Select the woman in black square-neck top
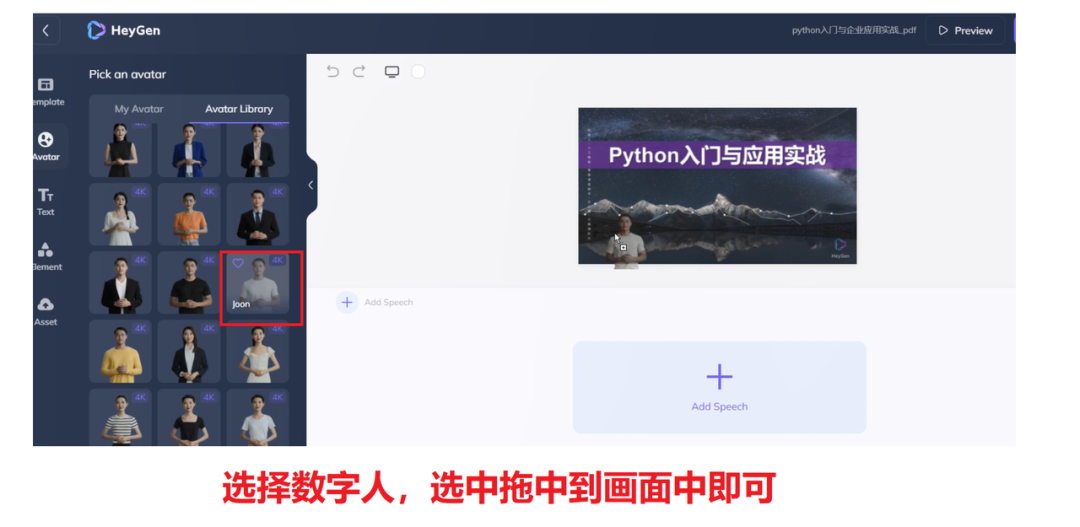Screen dimensions: 1080x527 point(189,417)
